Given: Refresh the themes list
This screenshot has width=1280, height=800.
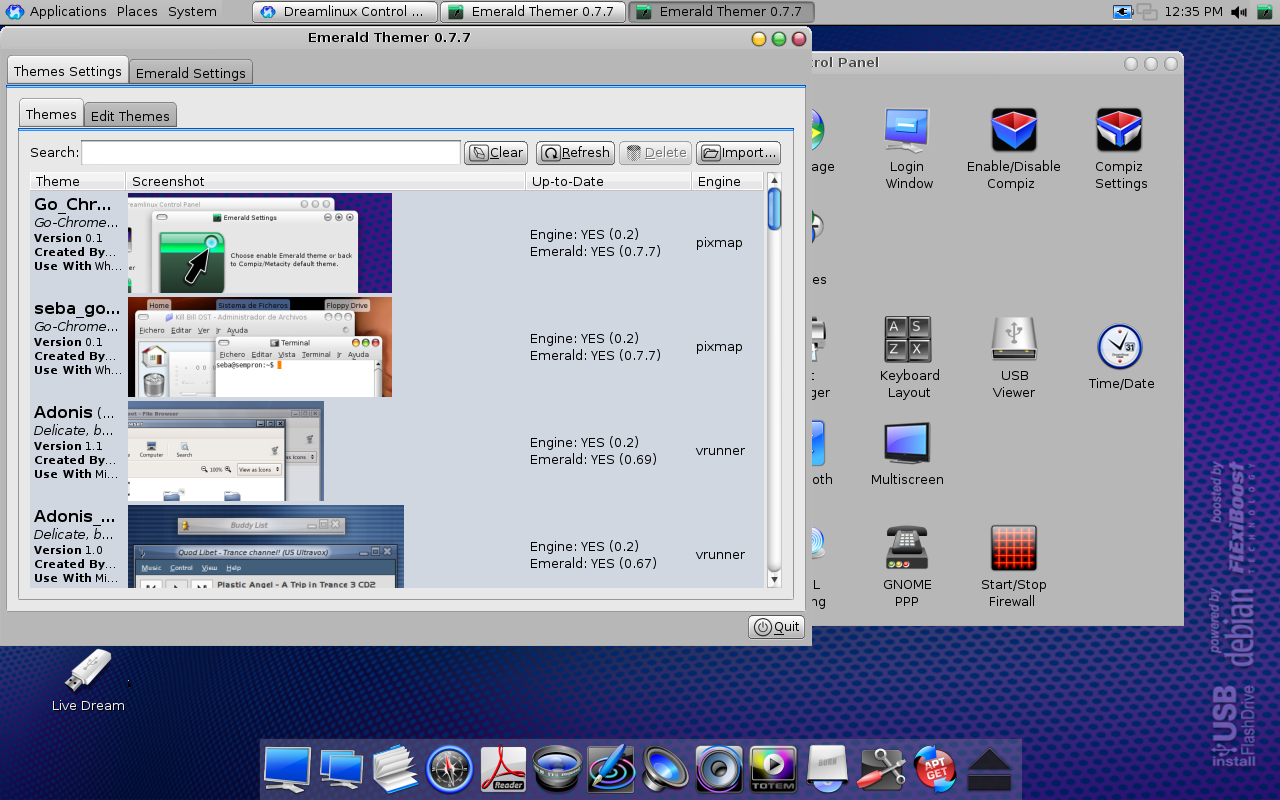Looking at the screenshot, I should (x=574, y=152).
